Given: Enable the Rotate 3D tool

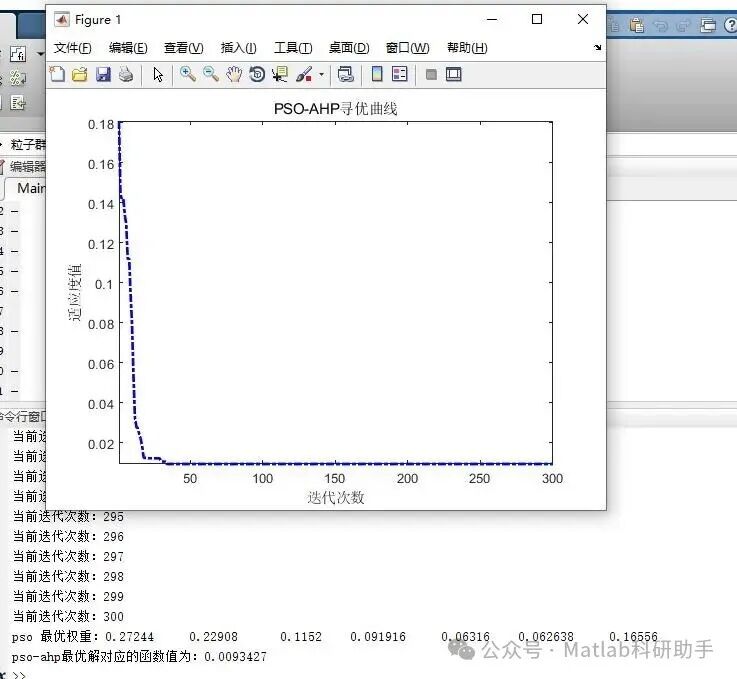Looking at the screenshot, I should click(257, 74).
